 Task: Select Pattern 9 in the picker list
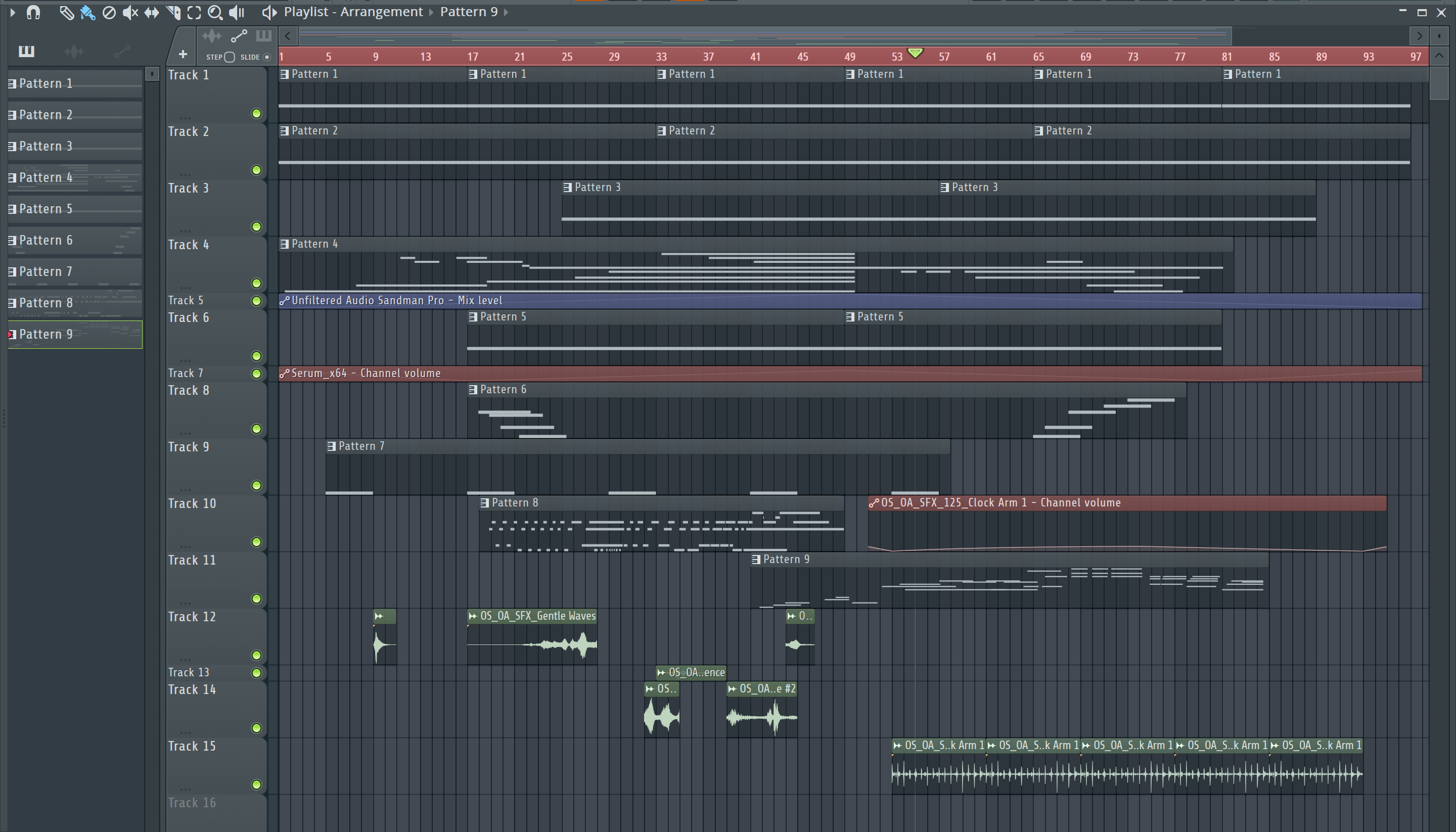pos(75,334)
